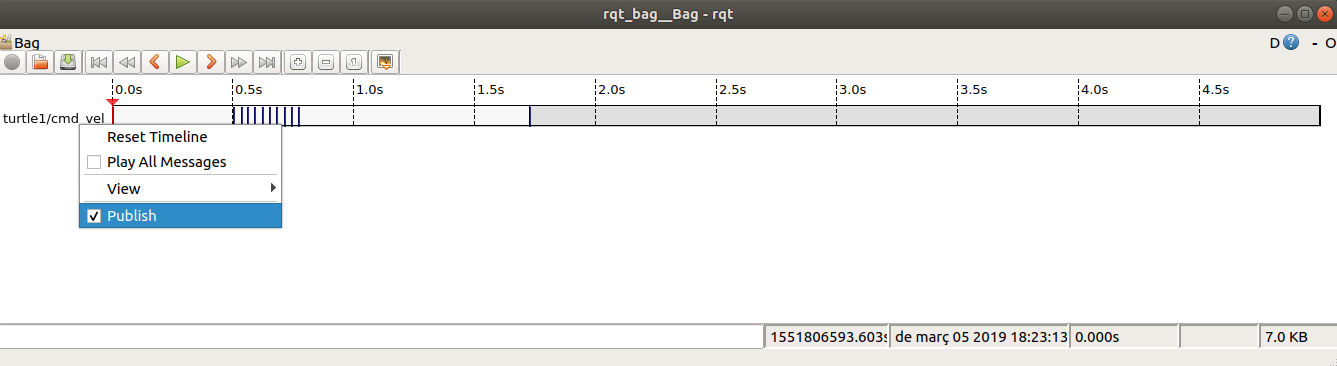Screen dimensions: 1337x366
Task: Click the dash undock button
Action: coord(1314,43)
